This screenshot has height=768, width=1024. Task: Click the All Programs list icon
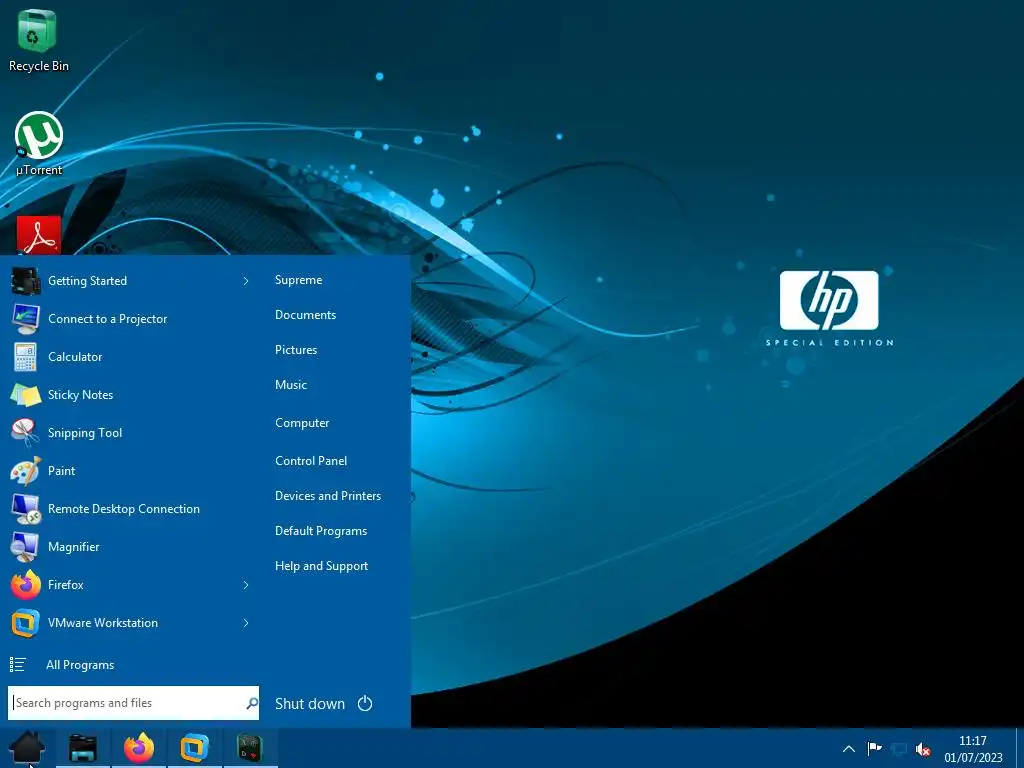[18, 665]
